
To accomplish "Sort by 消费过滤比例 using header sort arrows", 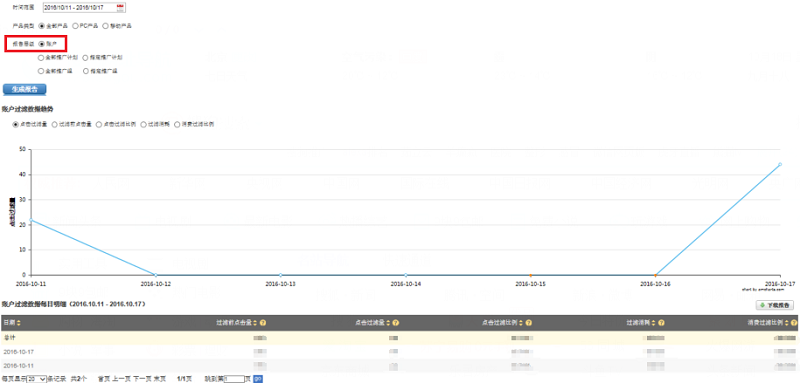I will 786,323.
